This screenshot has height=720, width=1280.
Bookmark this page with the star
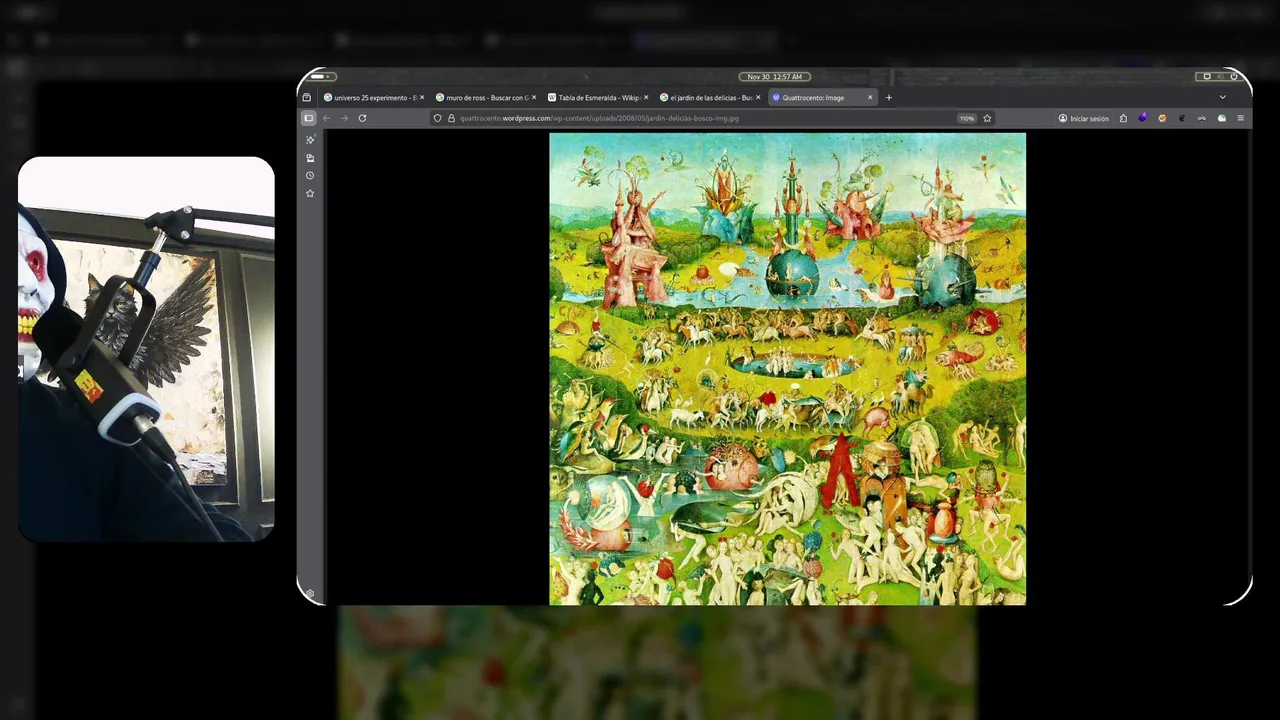987,118
